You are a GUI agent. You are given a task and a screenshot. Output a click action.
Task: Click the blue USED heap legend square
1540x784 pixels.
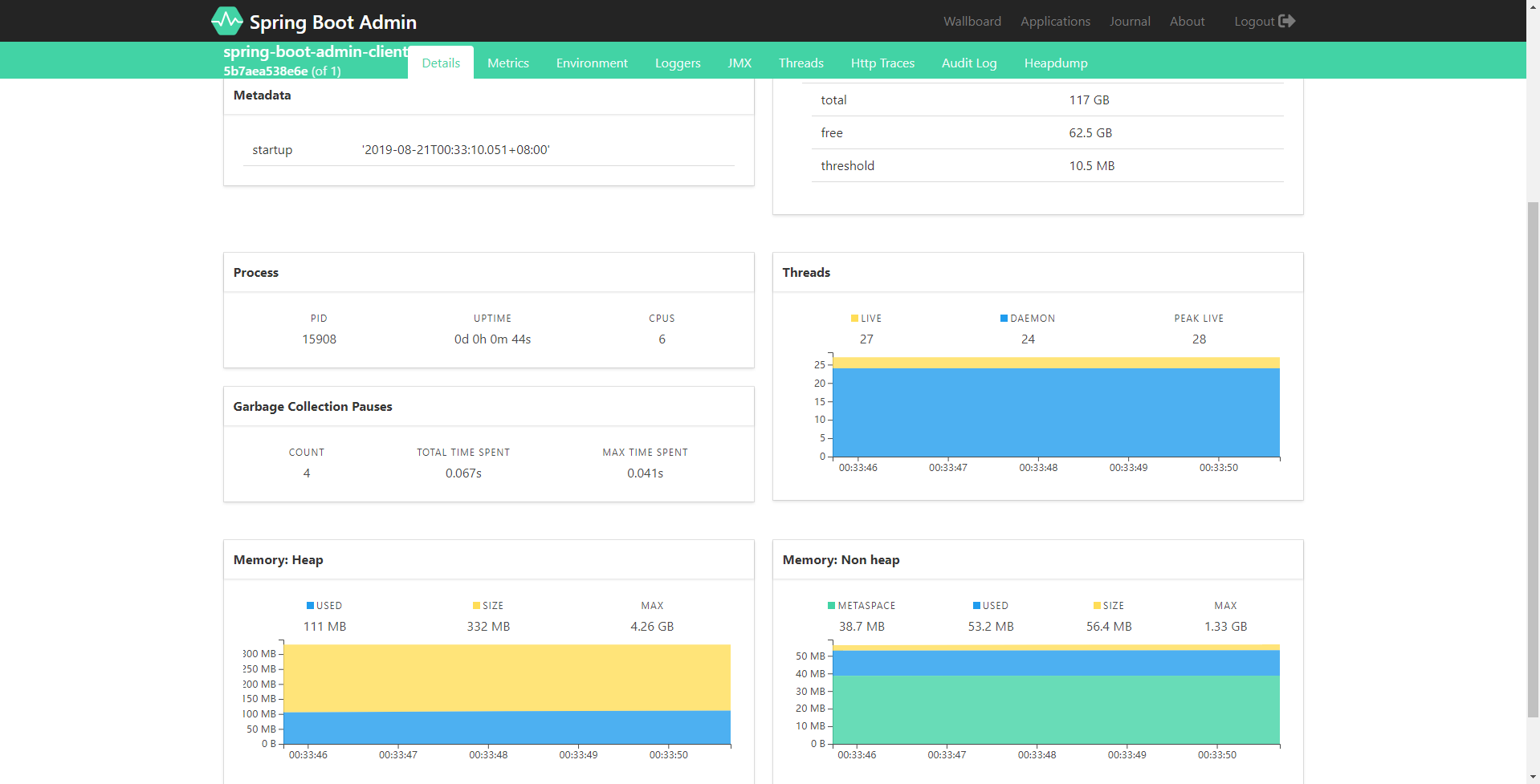[310, 606]
